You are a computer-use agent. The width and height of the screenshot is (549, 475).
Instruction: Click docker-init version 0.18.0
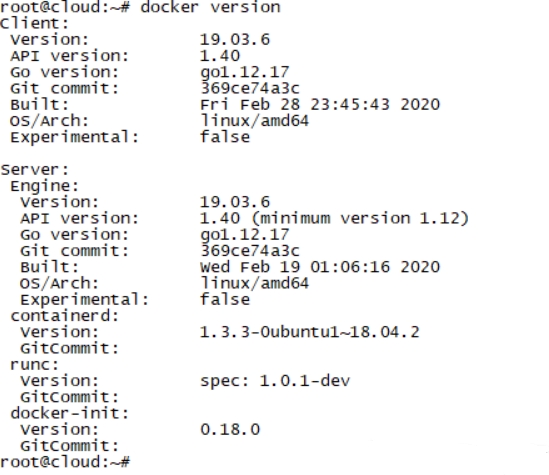click(230, 429)
